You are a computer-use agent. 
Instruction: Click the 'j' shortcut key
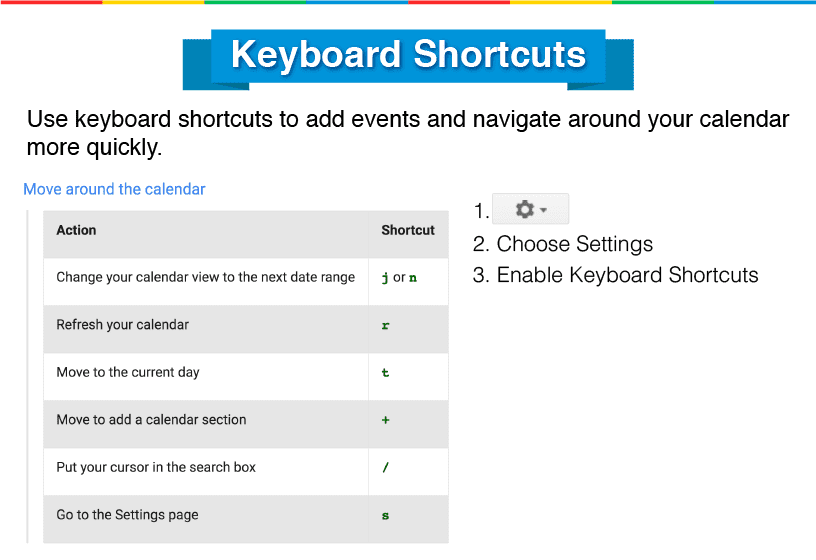[386, 277]
